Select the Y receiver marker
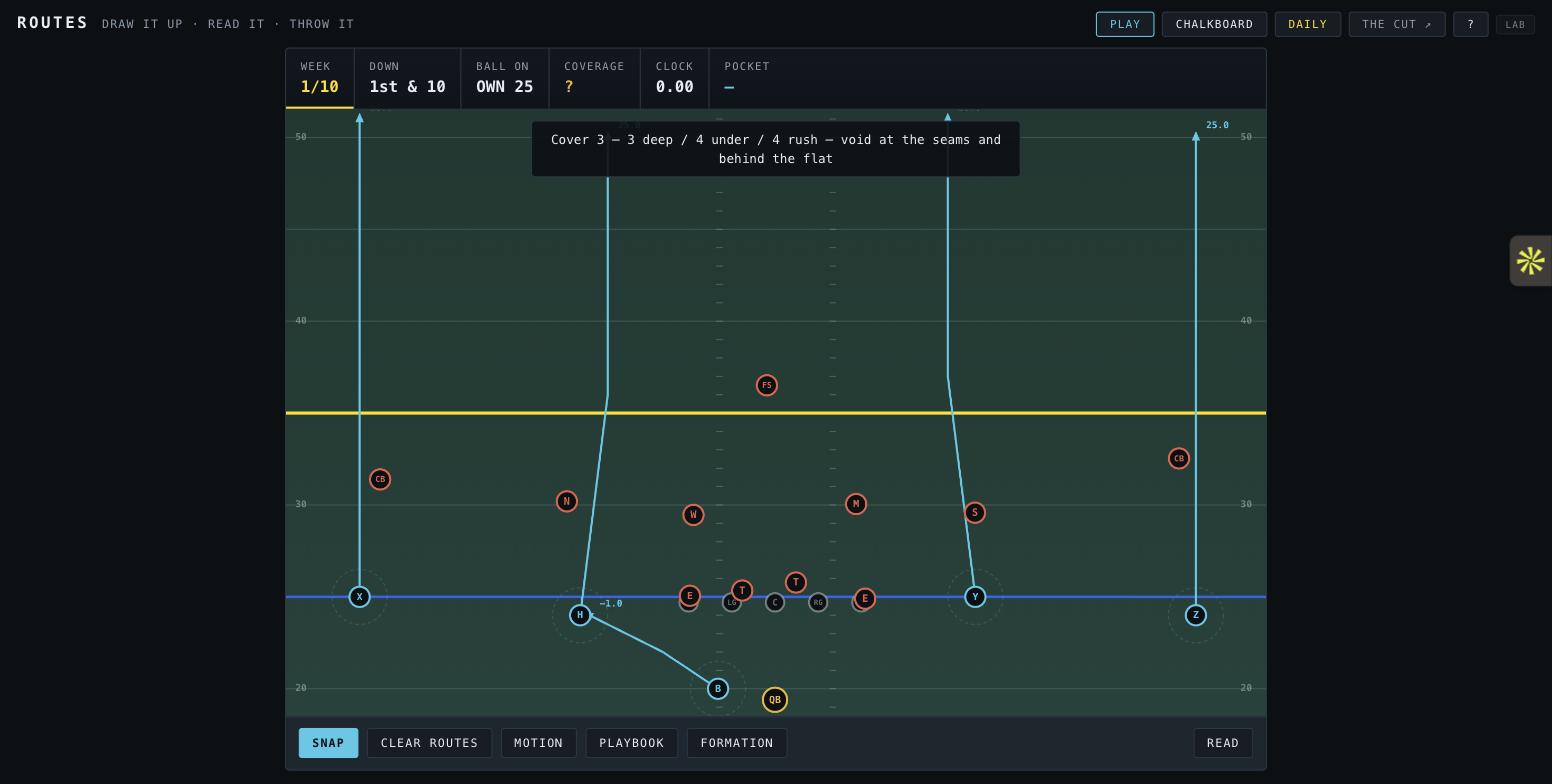 pos(975,597)
